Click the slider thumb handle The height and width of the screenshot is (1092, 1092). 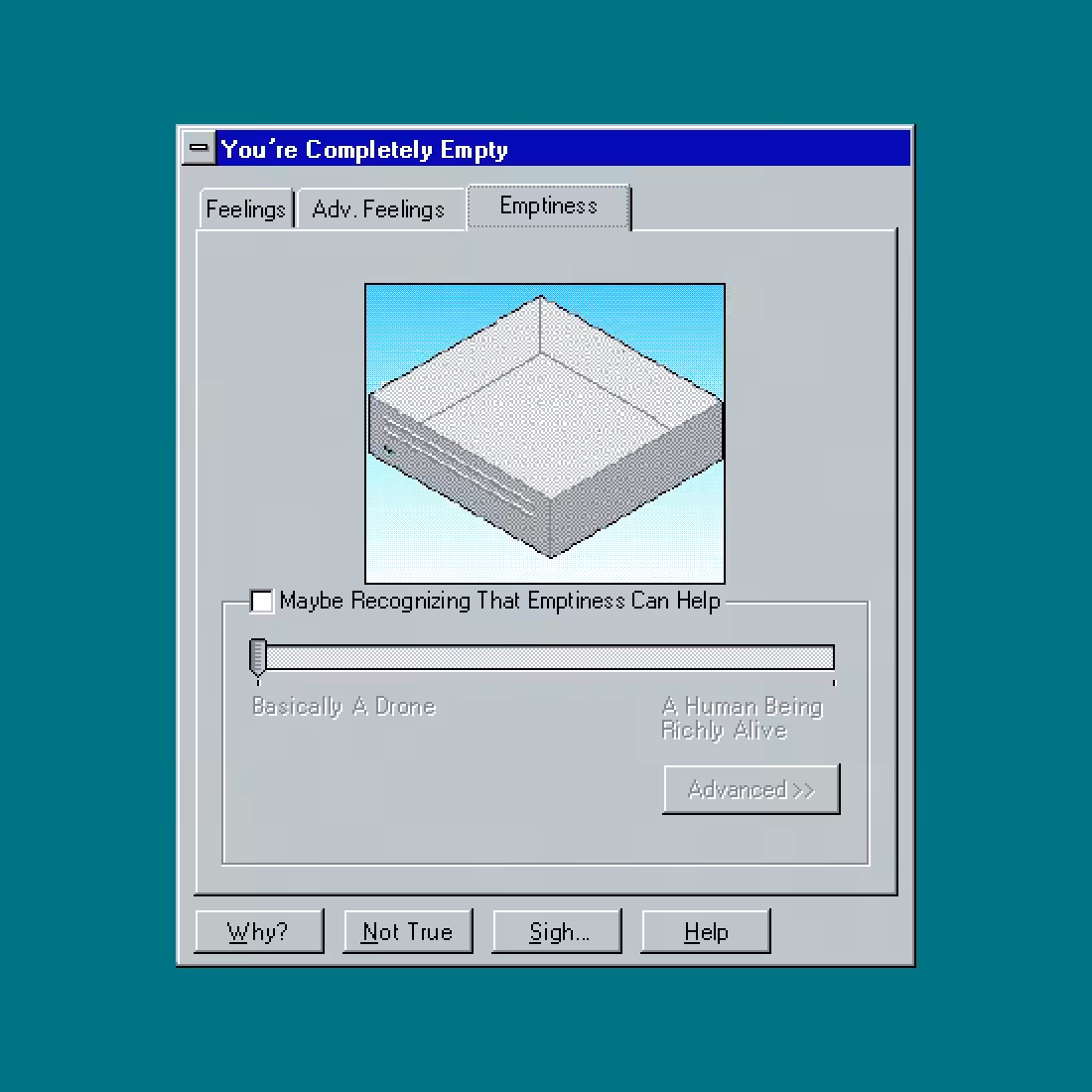(x=258, y=657)
